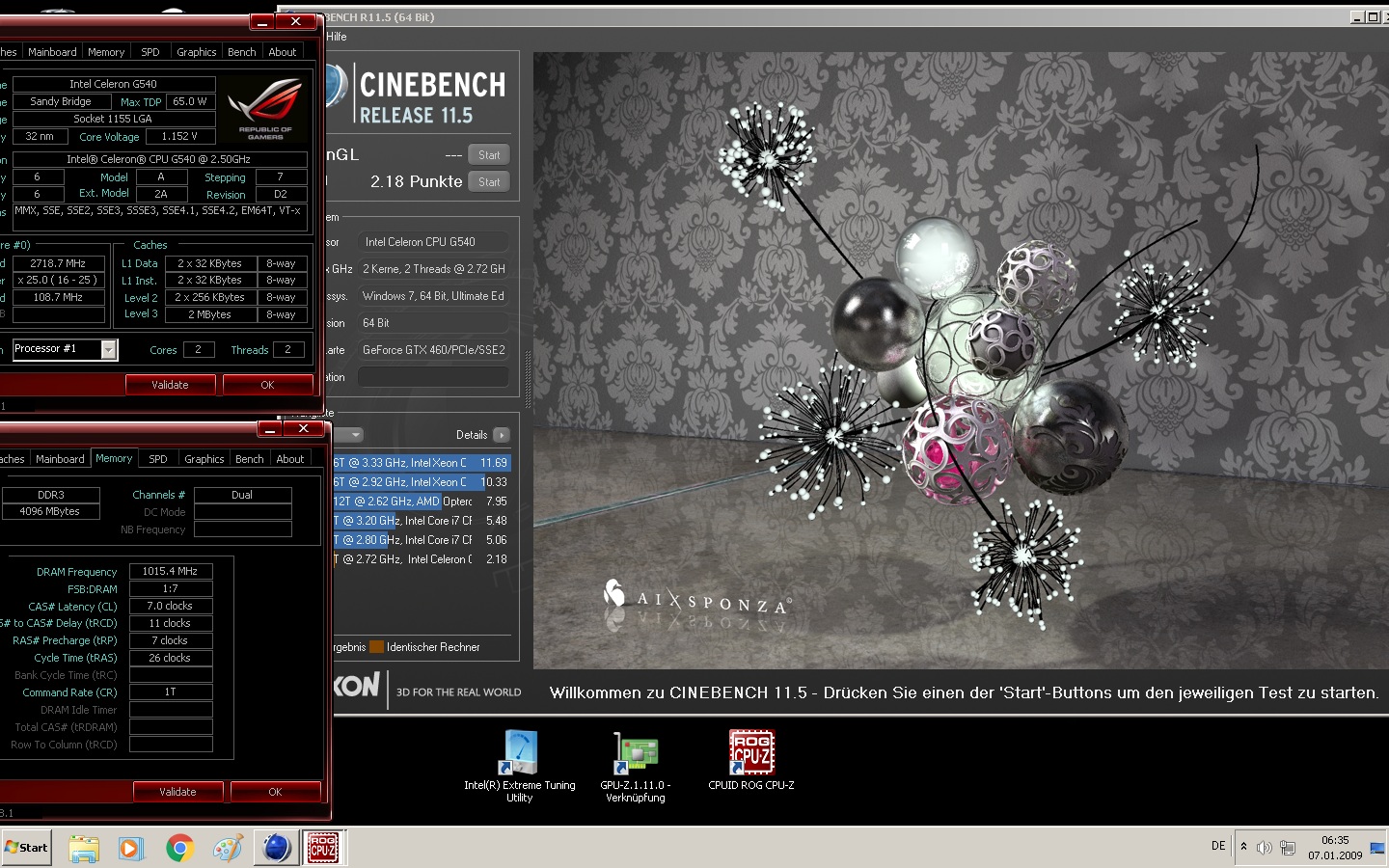
Task: Open Bench tab in upper CPU-Z window
Action: coord(242,52)
